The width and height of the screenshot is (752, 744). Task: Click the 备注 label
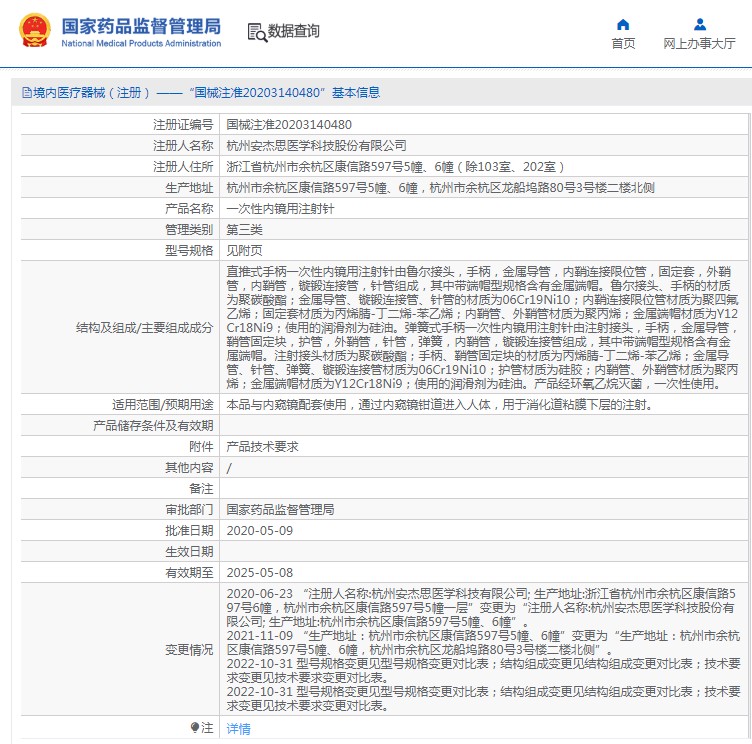click(x=201, y=489)
